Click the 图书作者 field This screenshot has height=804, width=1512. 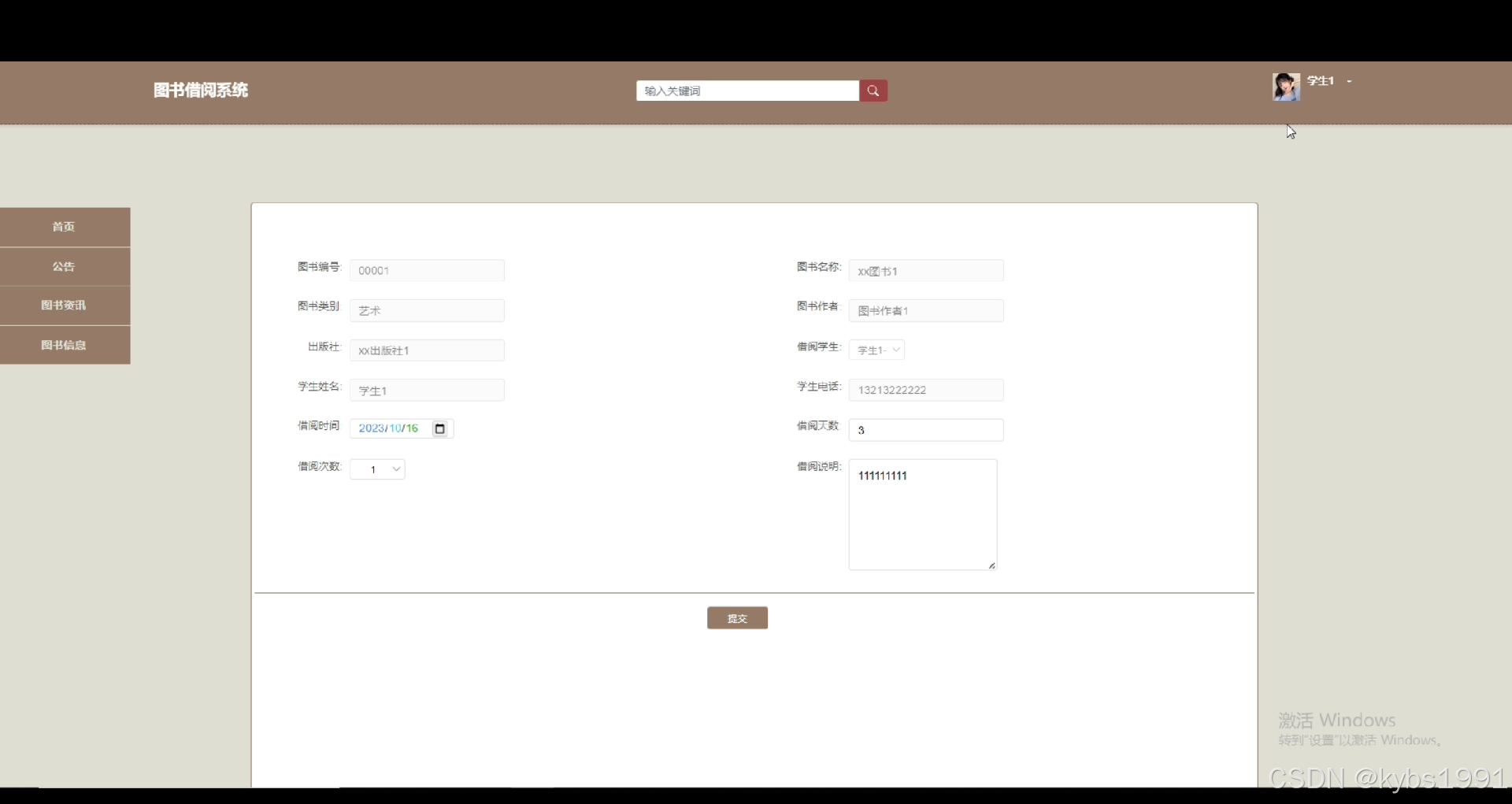(926, 310)
